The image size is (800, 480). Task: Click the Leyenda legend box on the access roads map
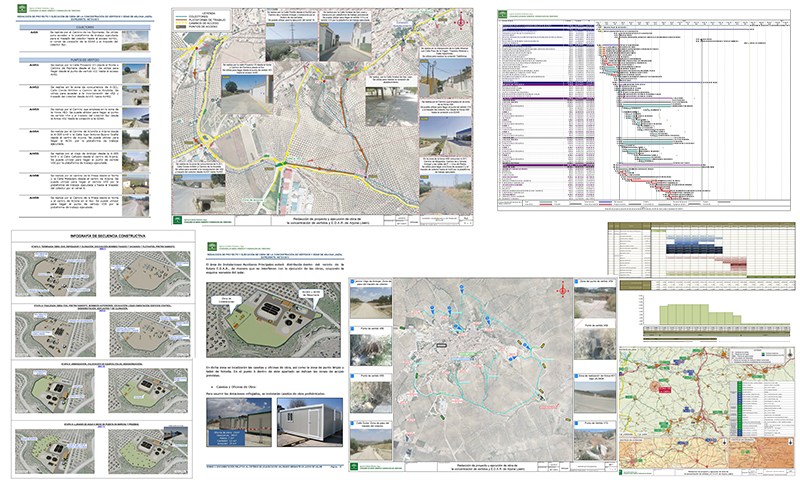coord(204,20)
